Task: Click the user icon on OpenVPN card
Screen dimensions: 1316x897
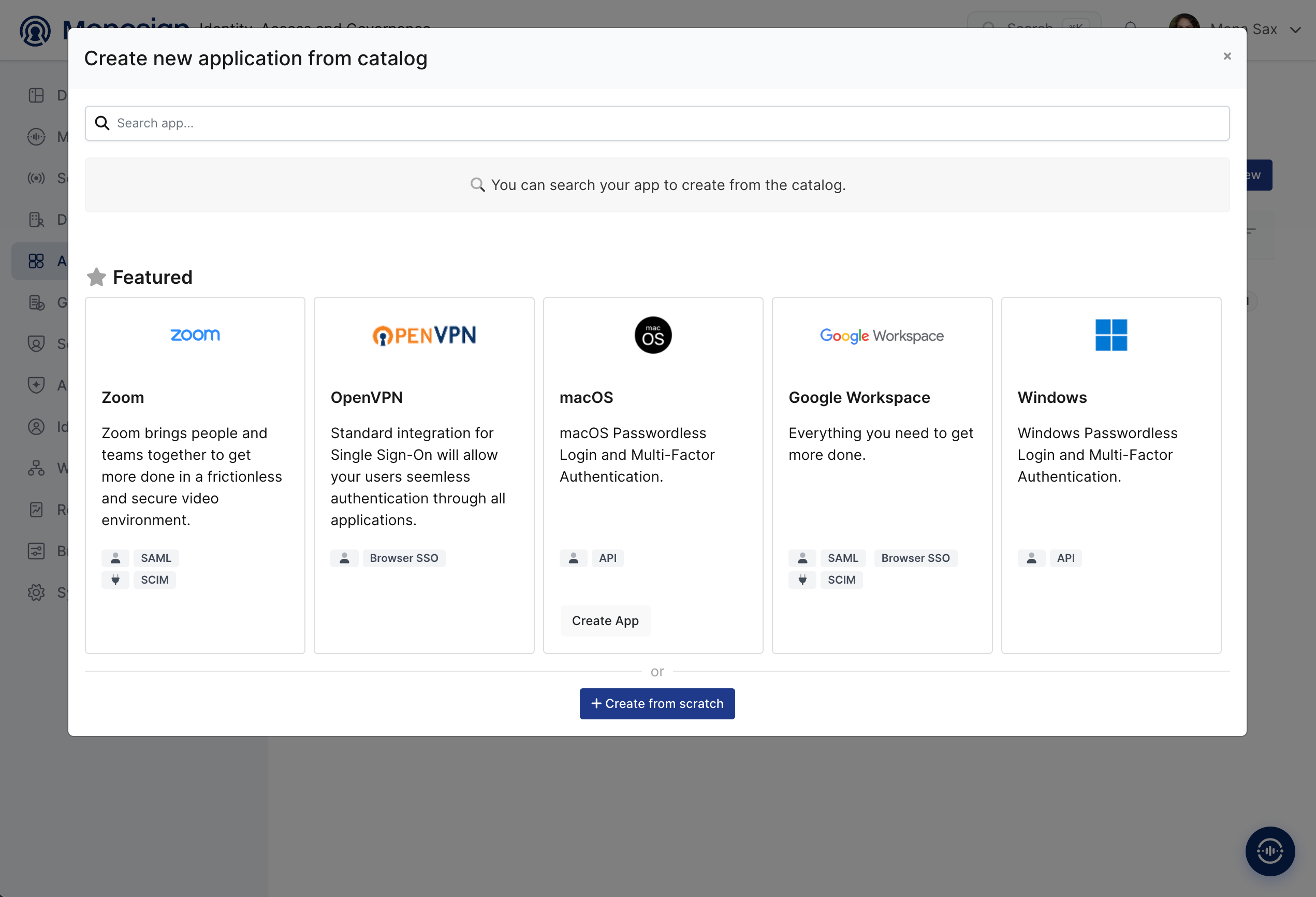Action: click(x=344, y=558)
